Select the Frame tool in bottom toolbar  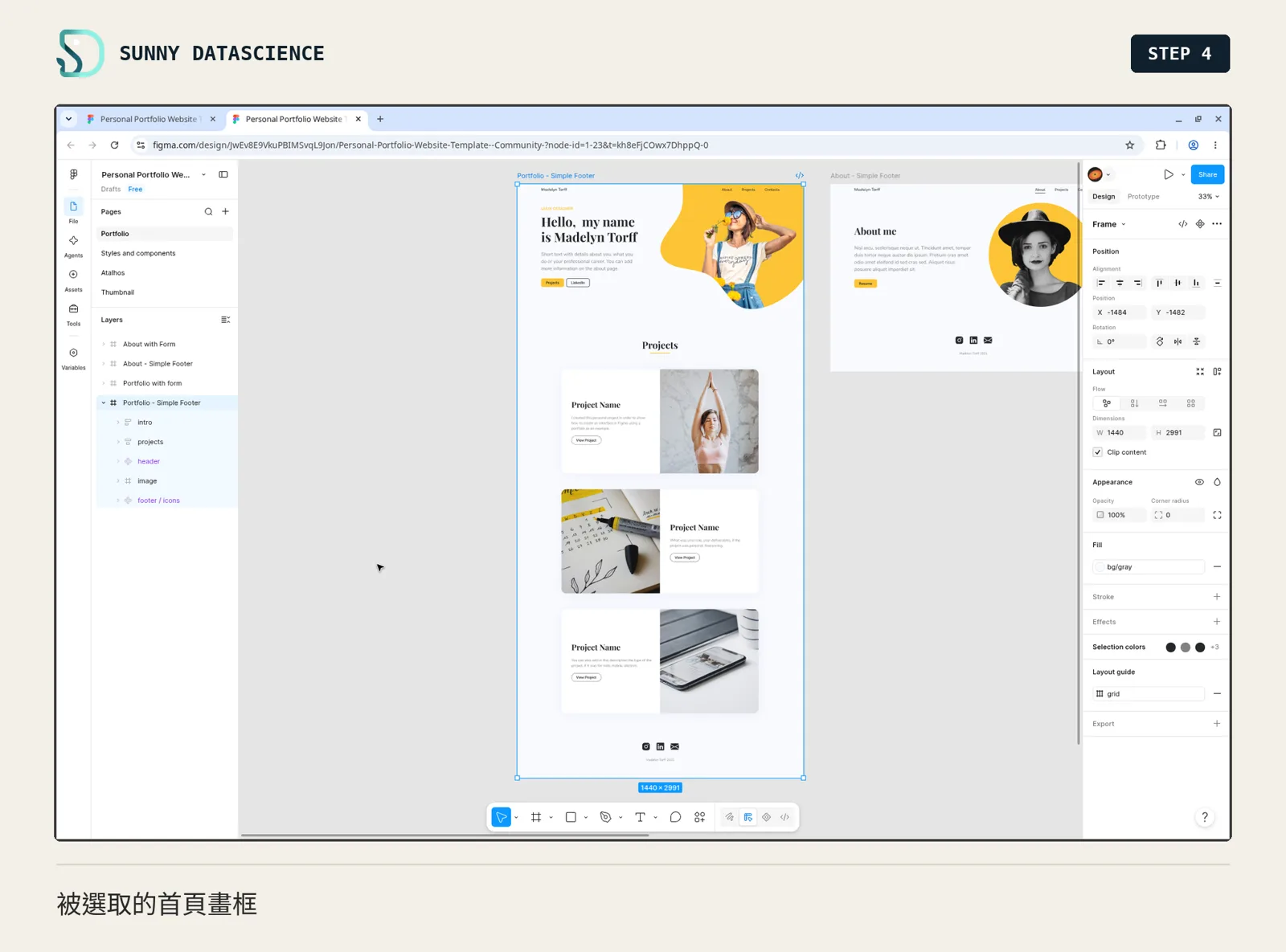point(536,817)
